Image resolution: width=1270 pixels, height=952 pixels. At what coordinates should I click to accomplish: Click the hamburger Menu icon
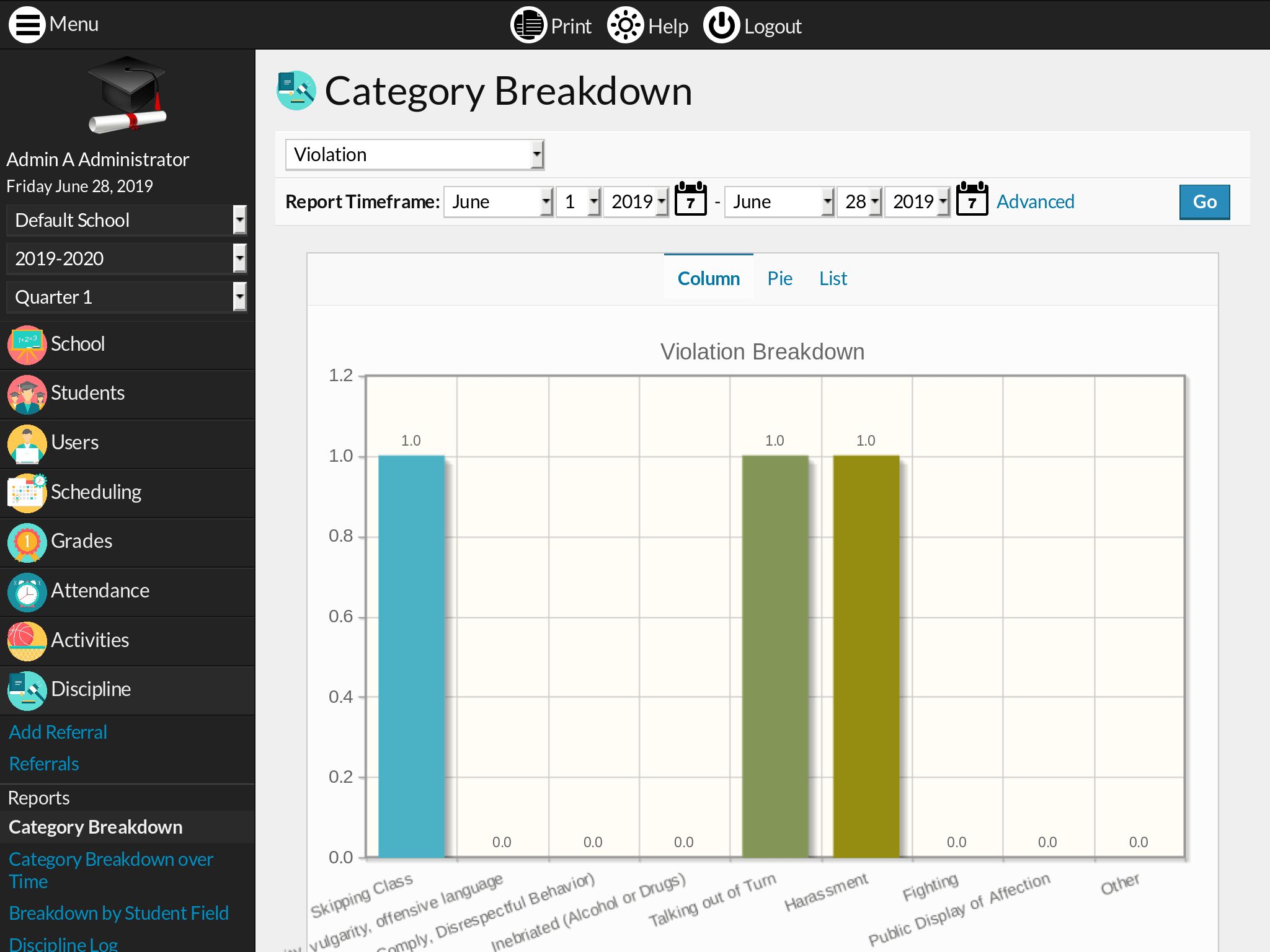click(x=27, y=25)
